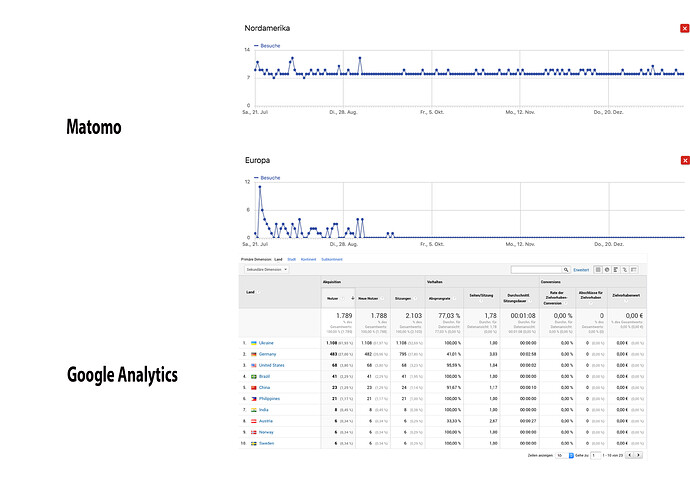
Task: Click the magnifier search button
Action: (x=566, y=270)
